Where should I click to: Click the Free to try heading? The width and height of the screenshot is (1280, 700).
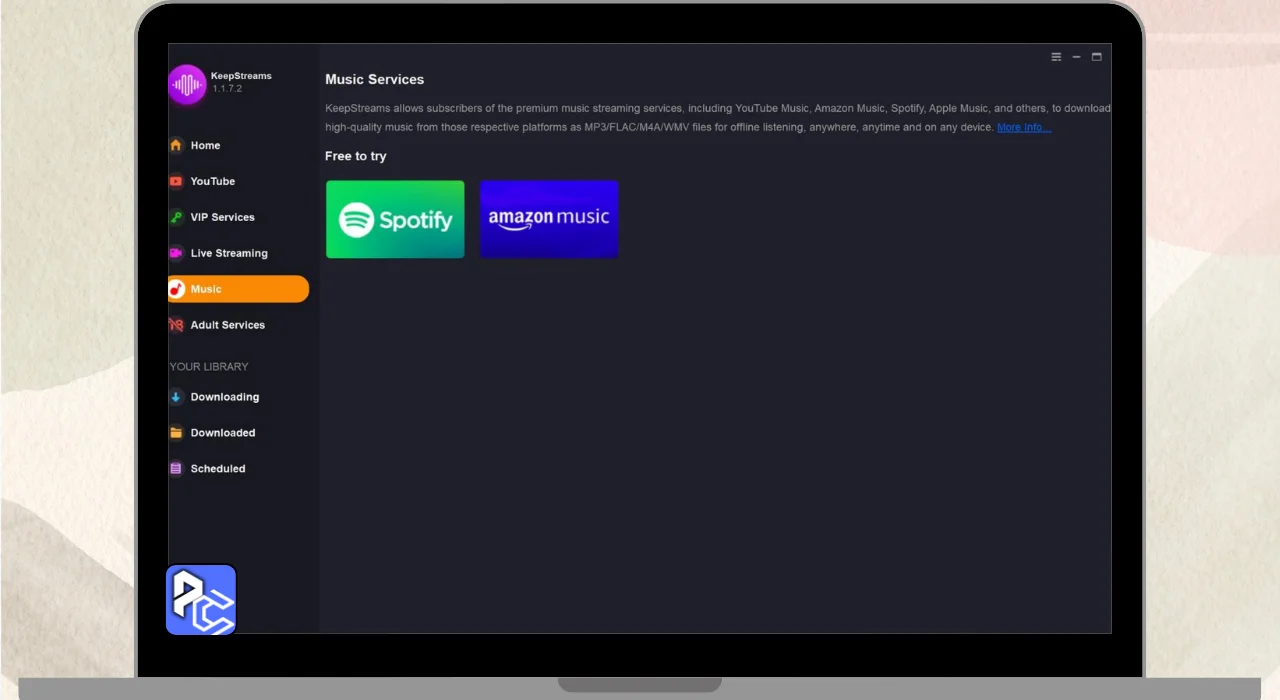(x=355, y=156)
